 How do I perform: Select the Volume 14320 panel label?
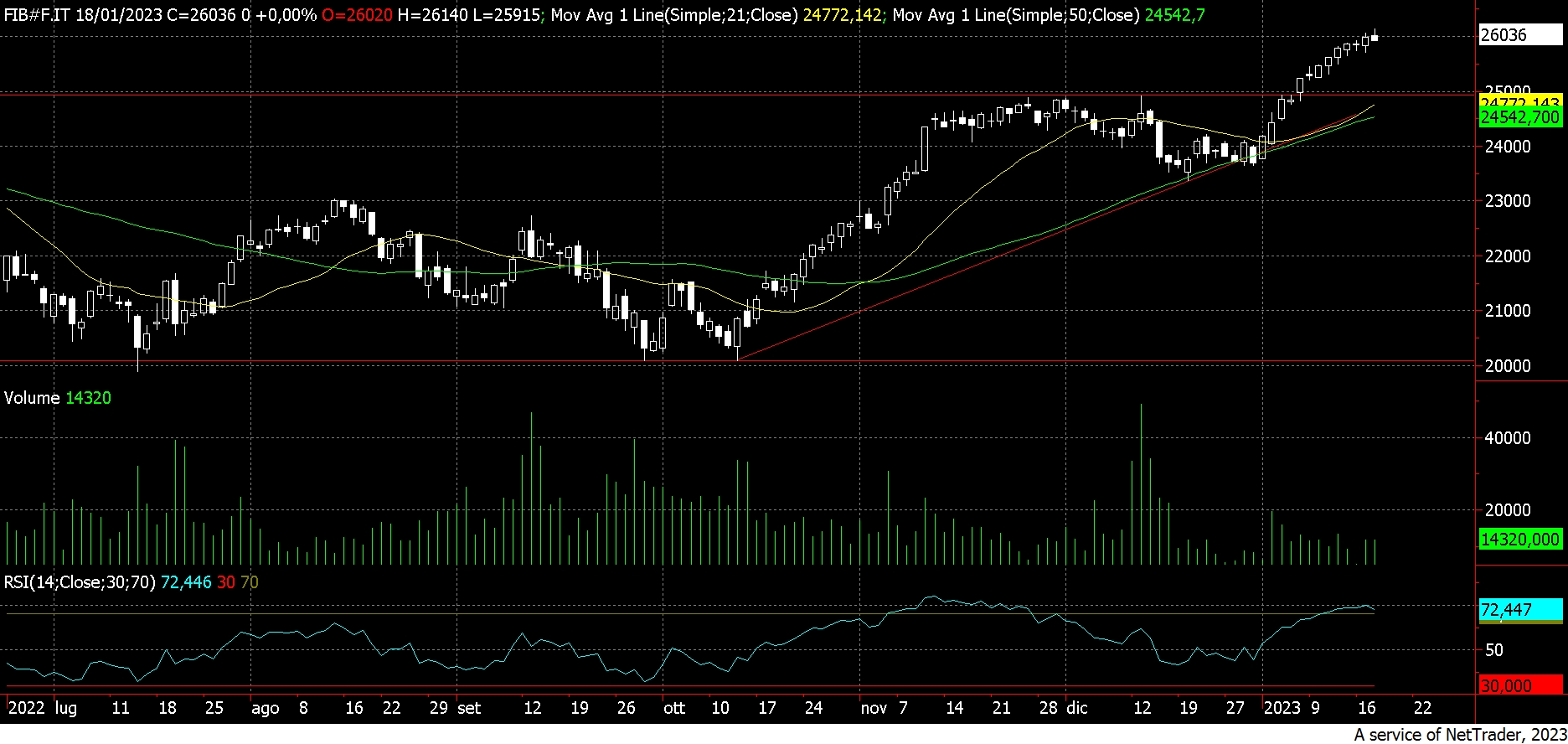[x=58, y=398]
